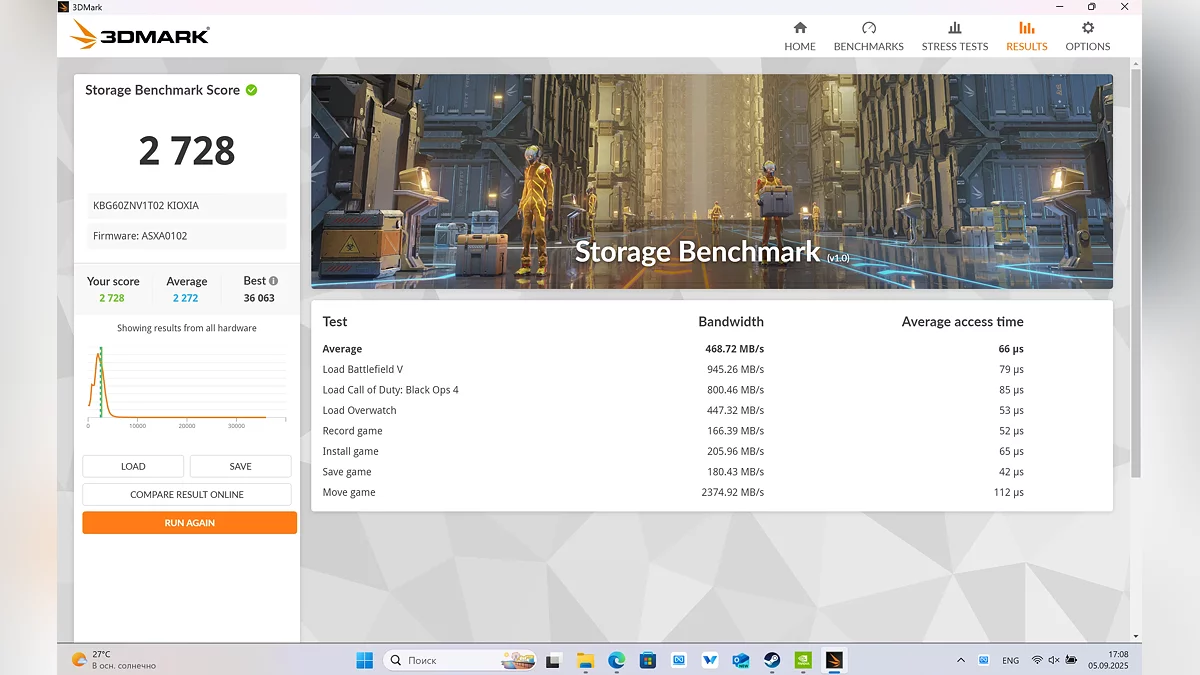Click the info icon next to Best
Image resolution: width=1200 pixels, height=675 pixels.
(274, 281)
